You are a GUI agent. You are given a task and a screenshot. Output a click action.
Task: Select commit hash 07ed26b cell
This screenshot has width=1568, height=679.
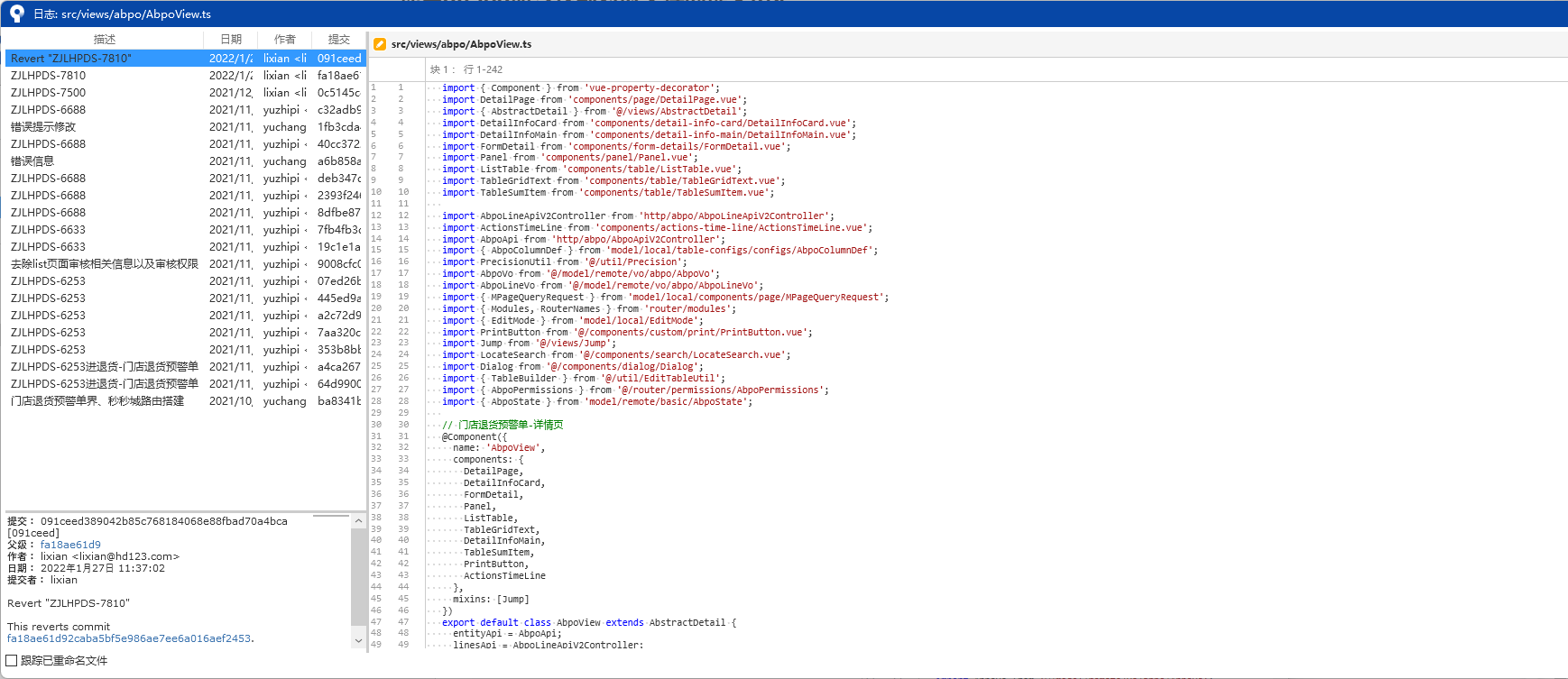(338, 281)
